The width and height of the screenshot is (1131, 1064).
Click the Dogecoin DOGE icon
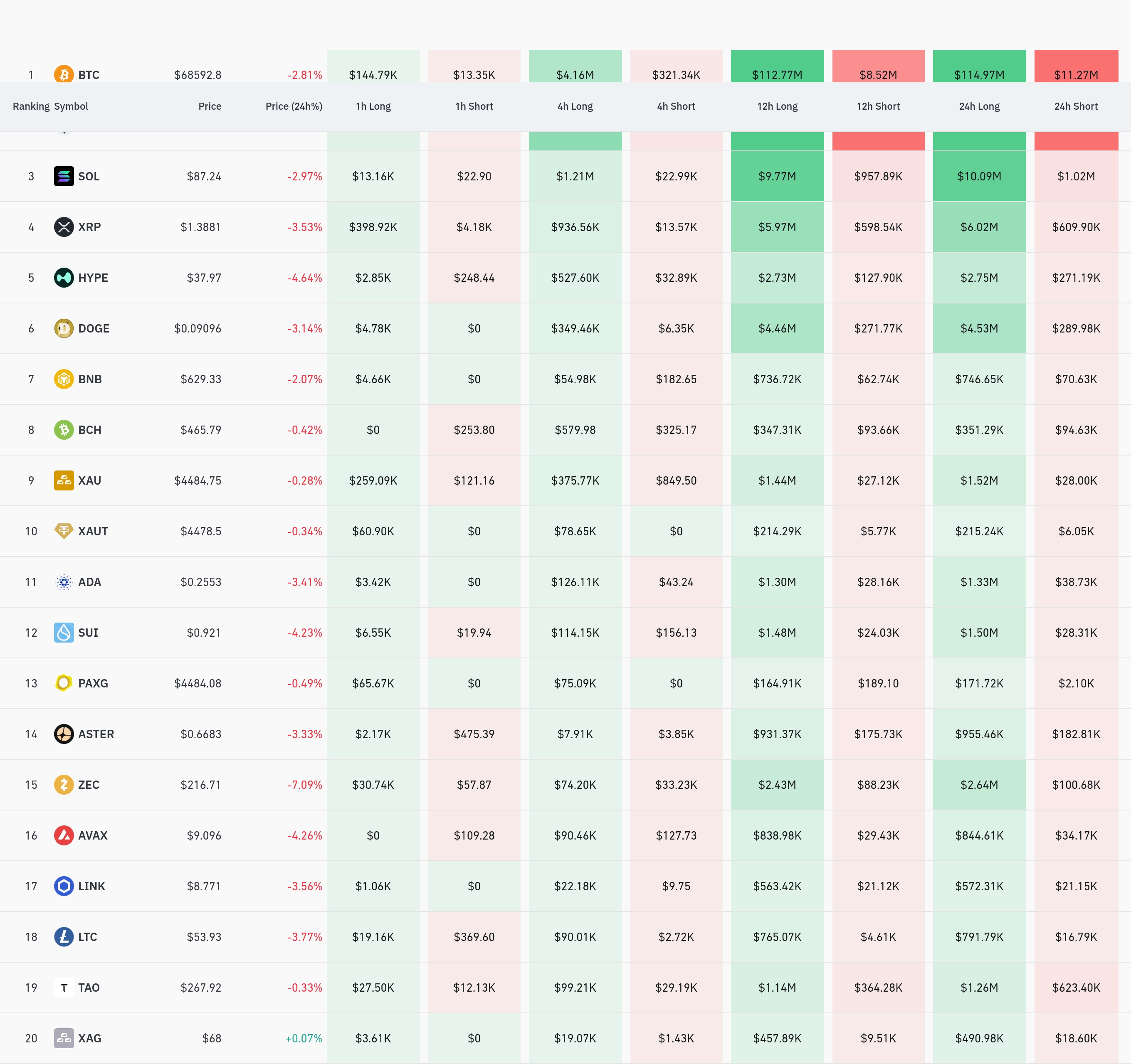64,328
